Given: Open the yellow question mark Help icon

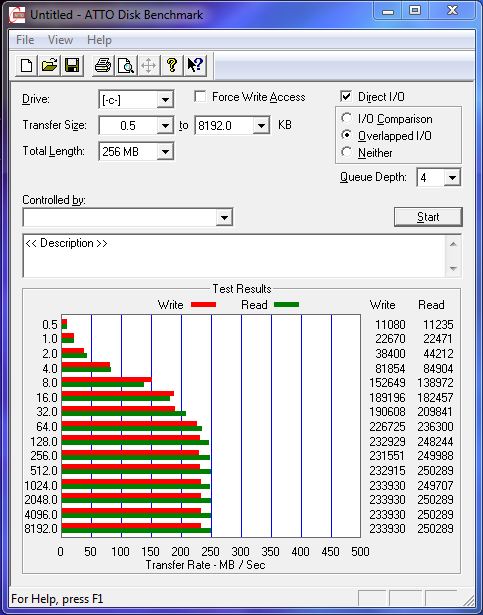Looking at the screenshot, I should 171,65.
